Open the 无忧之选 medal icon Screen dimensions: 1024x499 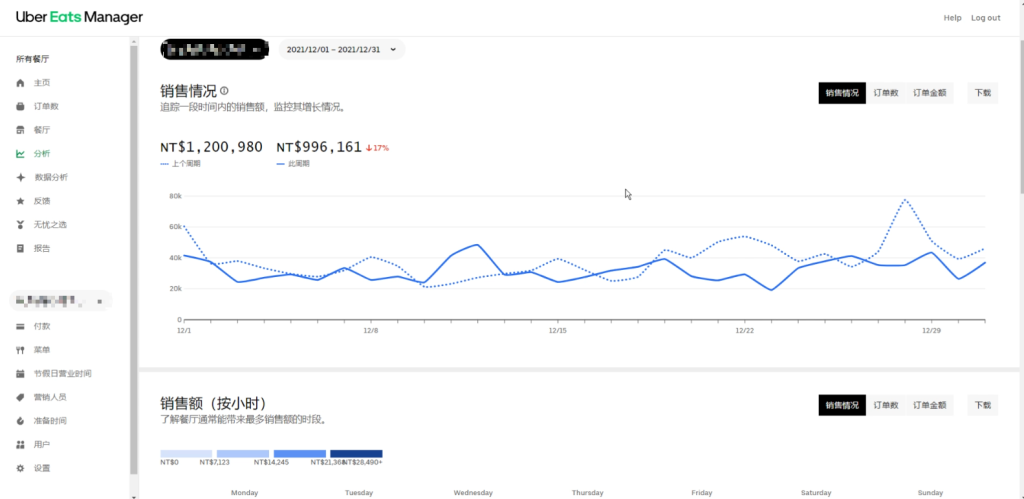pos(20,224)
